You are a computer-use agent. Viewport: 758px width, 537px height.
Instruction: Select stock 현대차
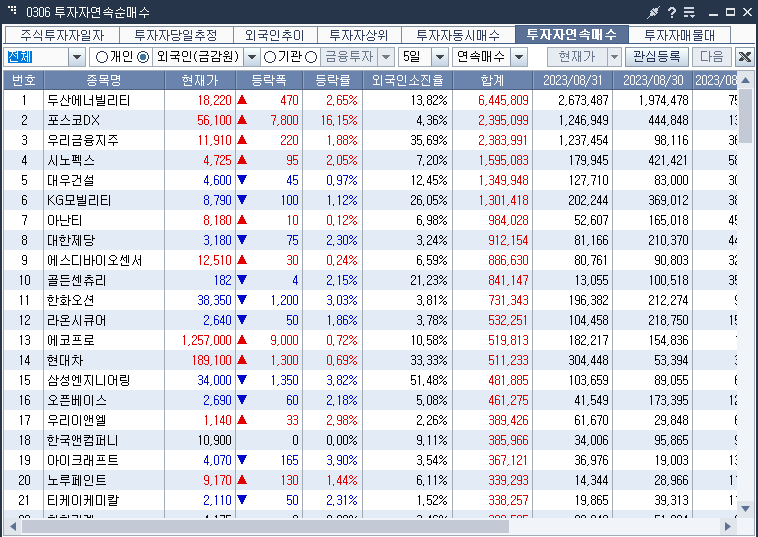click(65, 361)
